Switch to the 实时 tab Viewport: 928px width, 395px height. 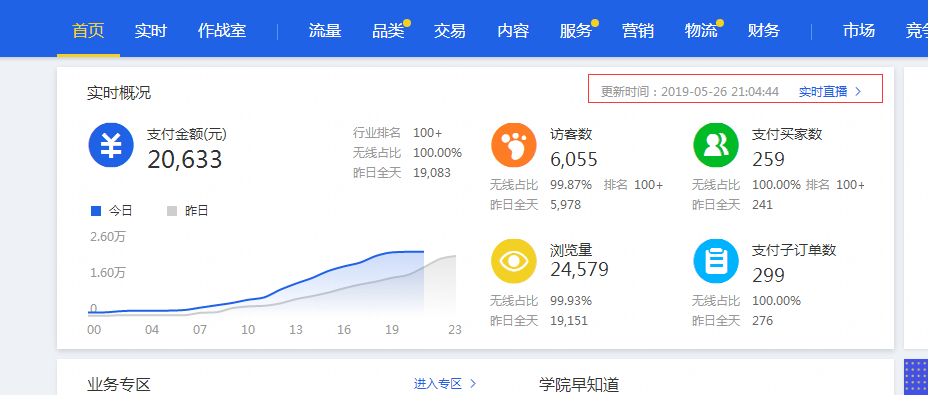150,30
